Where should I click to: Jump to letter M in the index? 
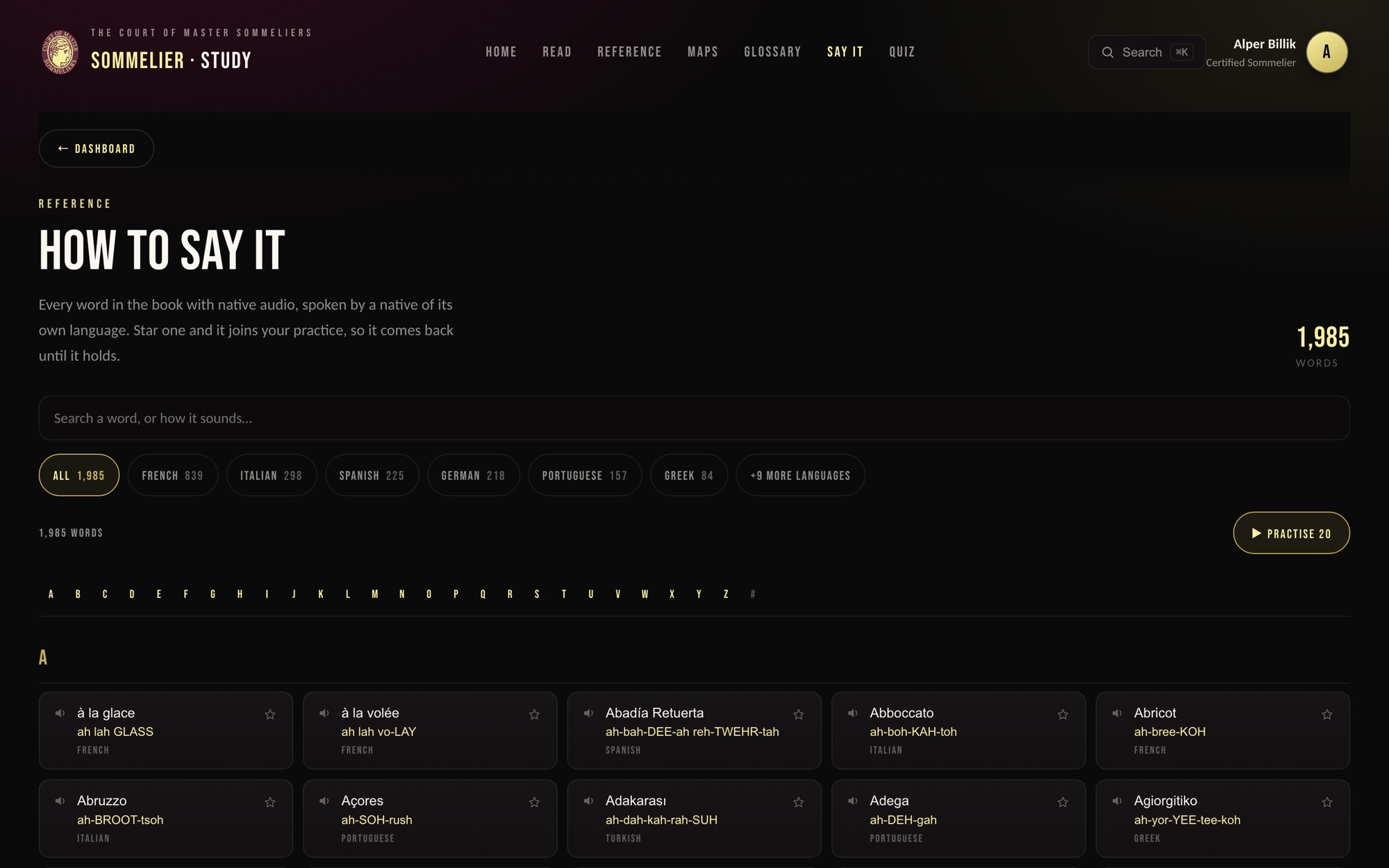click(x=375, y=594)
